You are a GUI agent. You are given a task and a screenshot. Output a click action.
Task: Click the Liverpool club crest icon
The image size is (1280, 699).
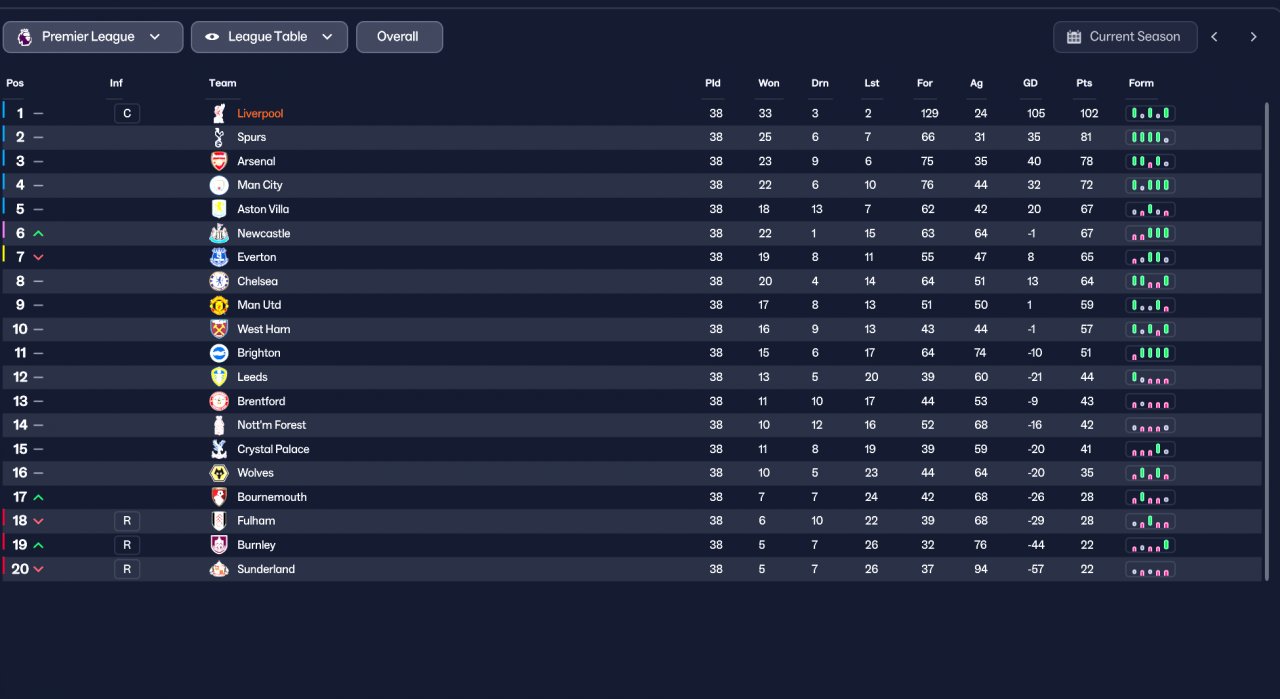click(219, 113)
